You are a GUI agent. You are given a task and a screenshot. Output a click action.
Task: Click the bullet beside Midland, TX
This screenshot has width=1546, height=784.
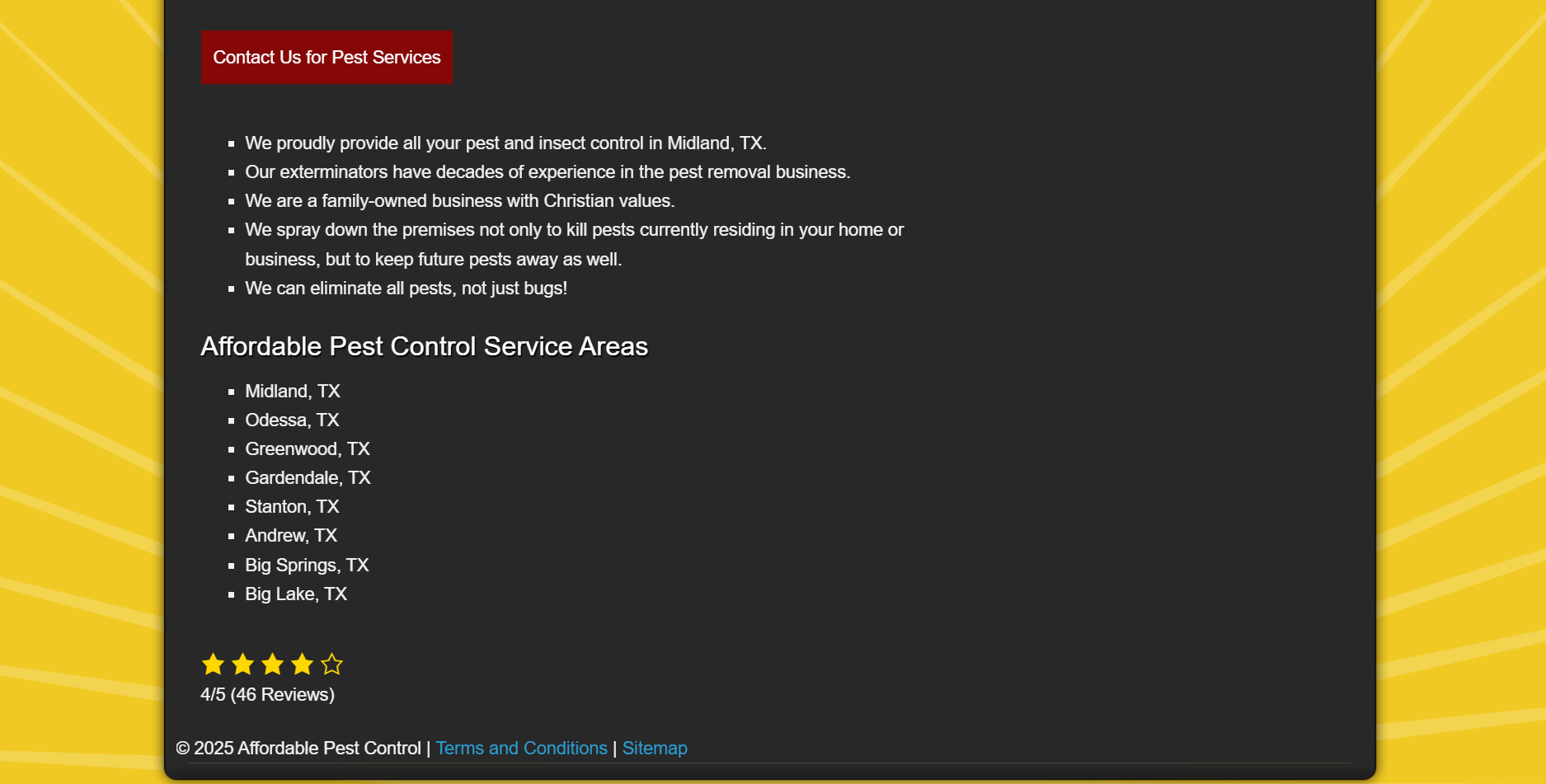tap(232, 392)
